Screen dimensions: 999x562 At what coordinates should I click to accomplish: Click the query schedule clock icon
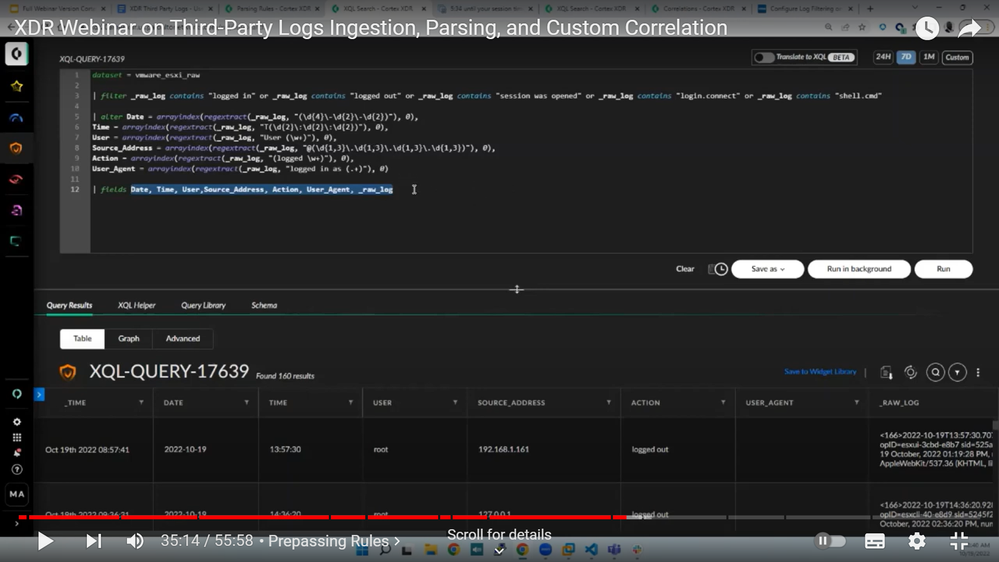point(717,269)
